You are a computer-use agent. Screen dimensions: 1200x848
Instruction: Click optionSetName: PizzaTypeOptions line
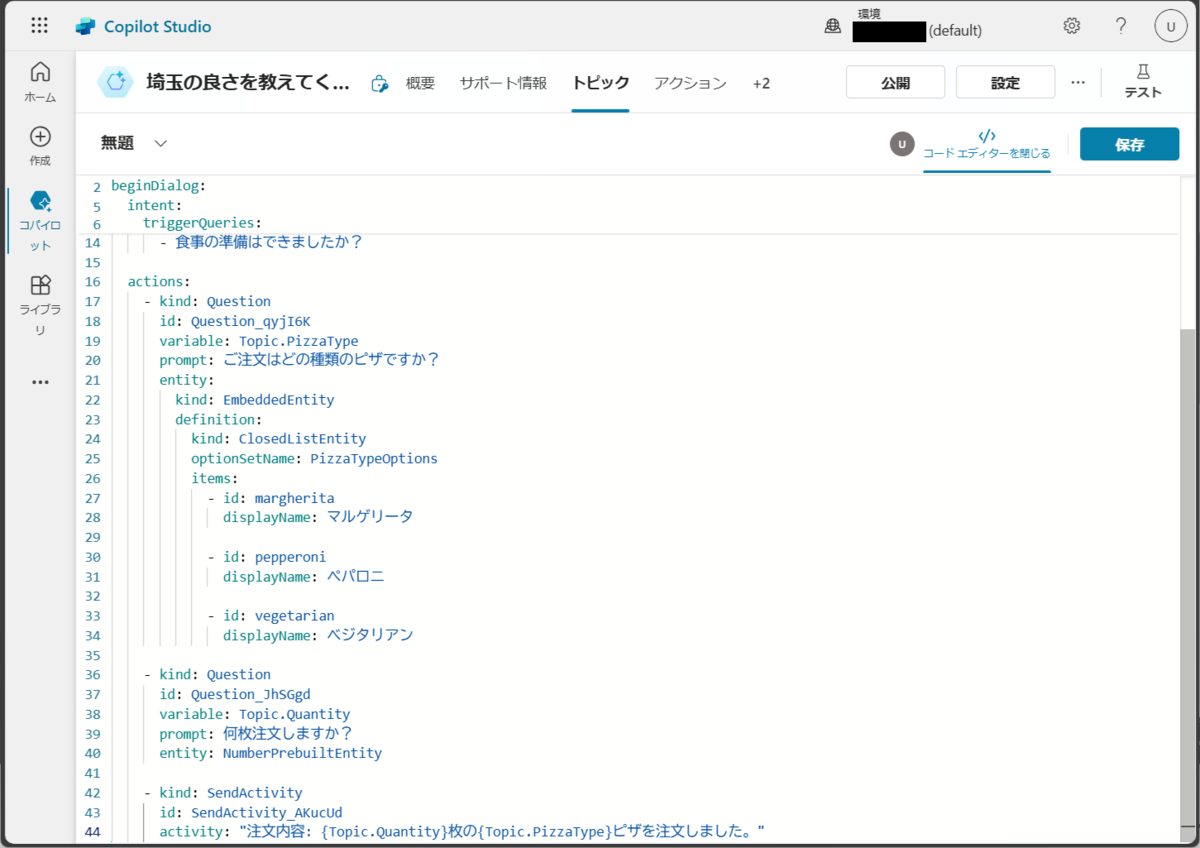pyautogui.click(x=314, y=459)
